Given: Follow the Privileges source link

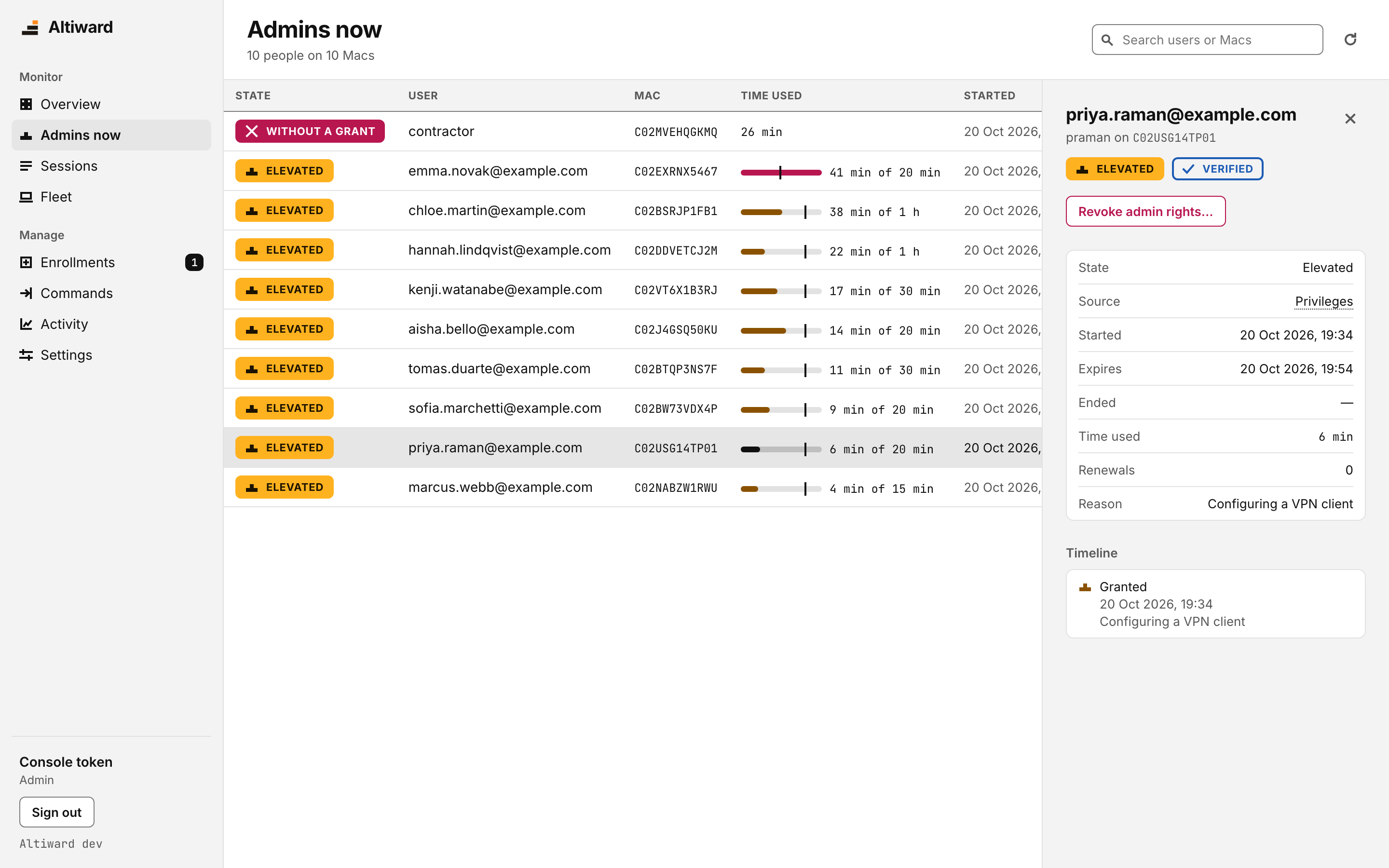Looking at the screenshot, I should (1323, 301).
